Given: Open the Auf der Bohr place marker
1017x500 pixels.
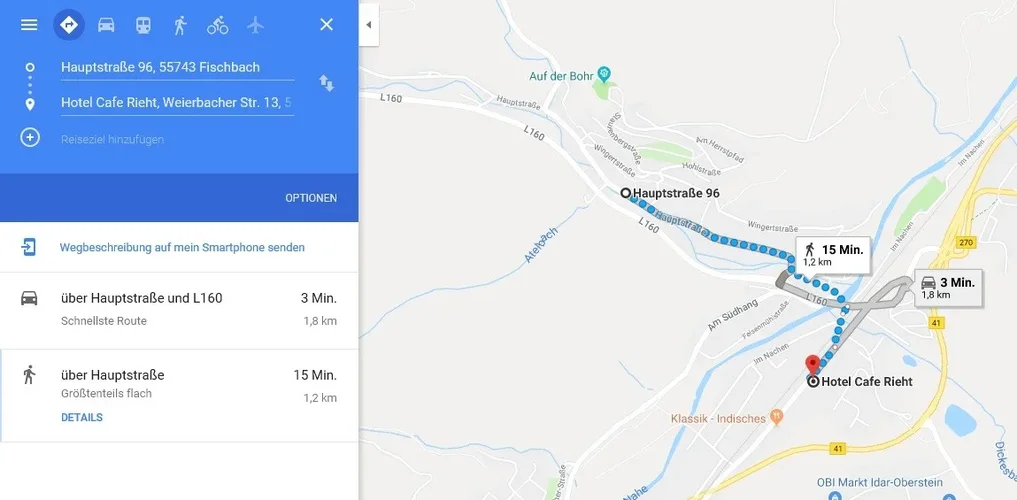Looking at the screenshot, I should click(604, 75).
